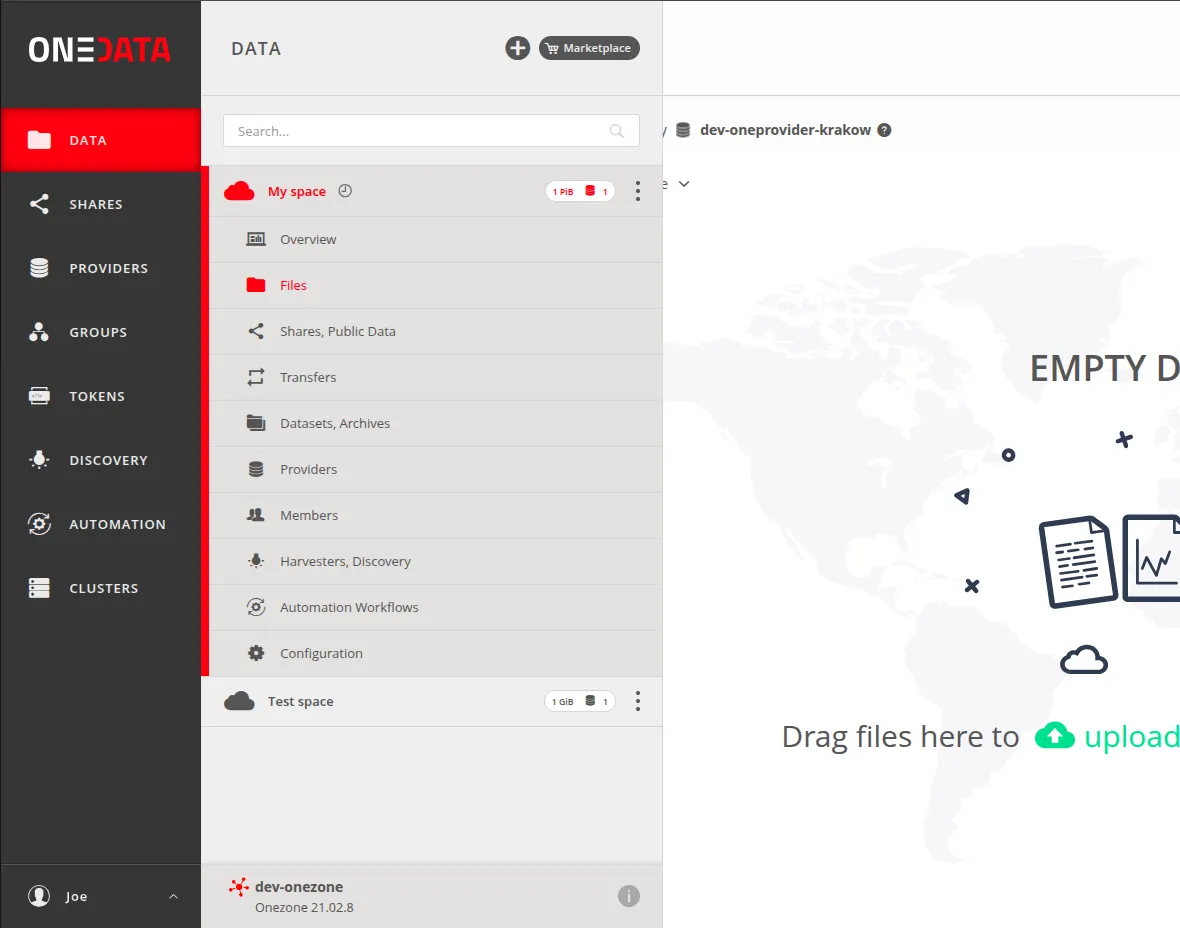
Task: Open Automation Workflows
Action: click(x=436, y=607)
